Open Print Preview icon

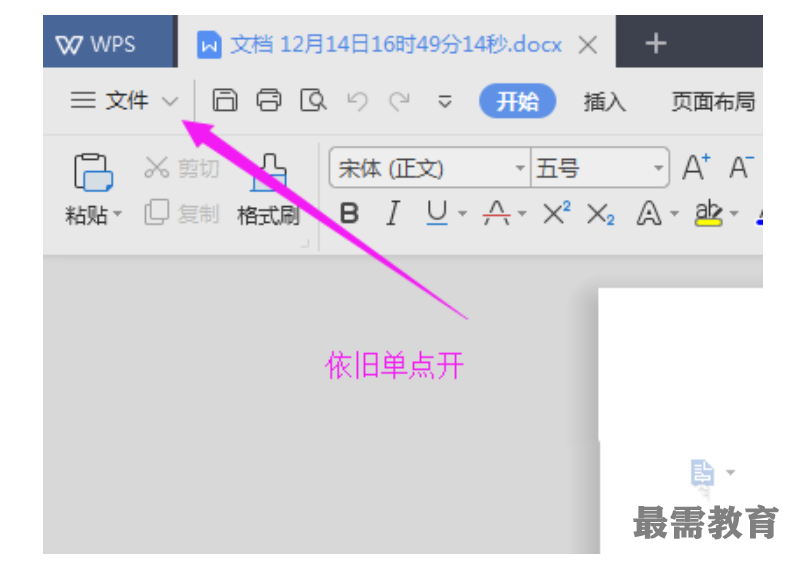(313, 100)
